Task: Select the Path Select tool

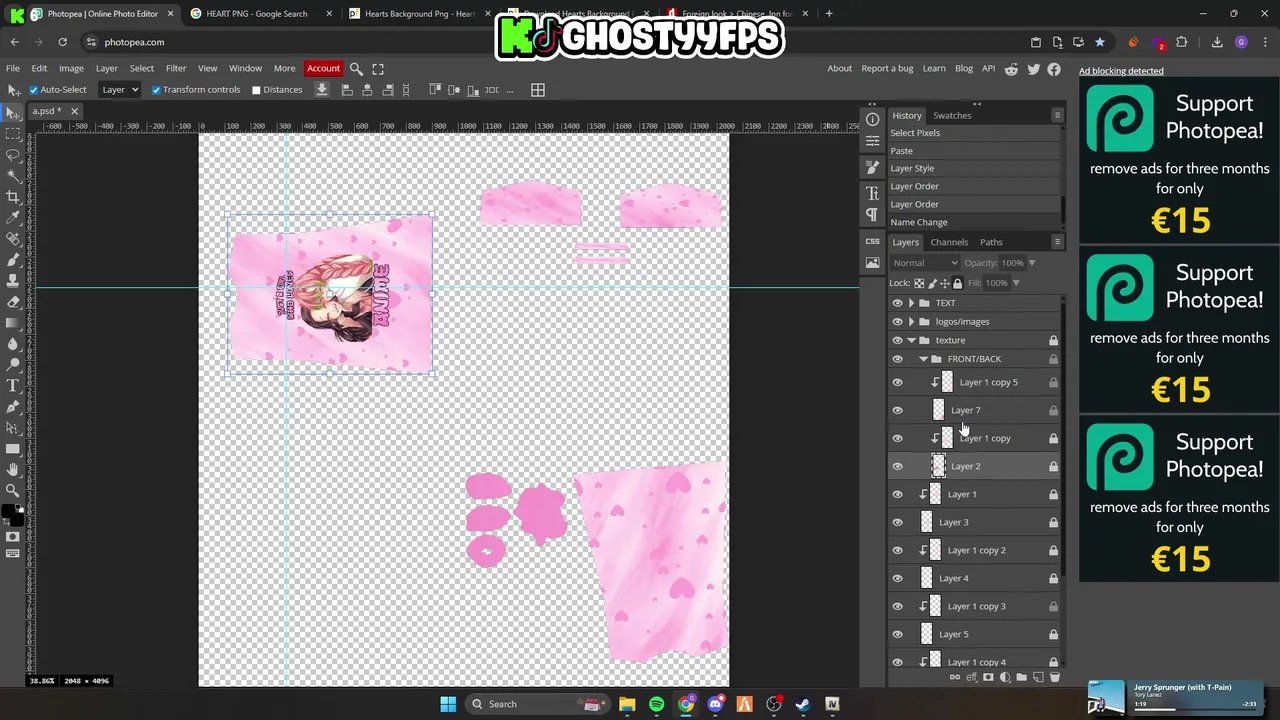Action: tap(13, 428)
